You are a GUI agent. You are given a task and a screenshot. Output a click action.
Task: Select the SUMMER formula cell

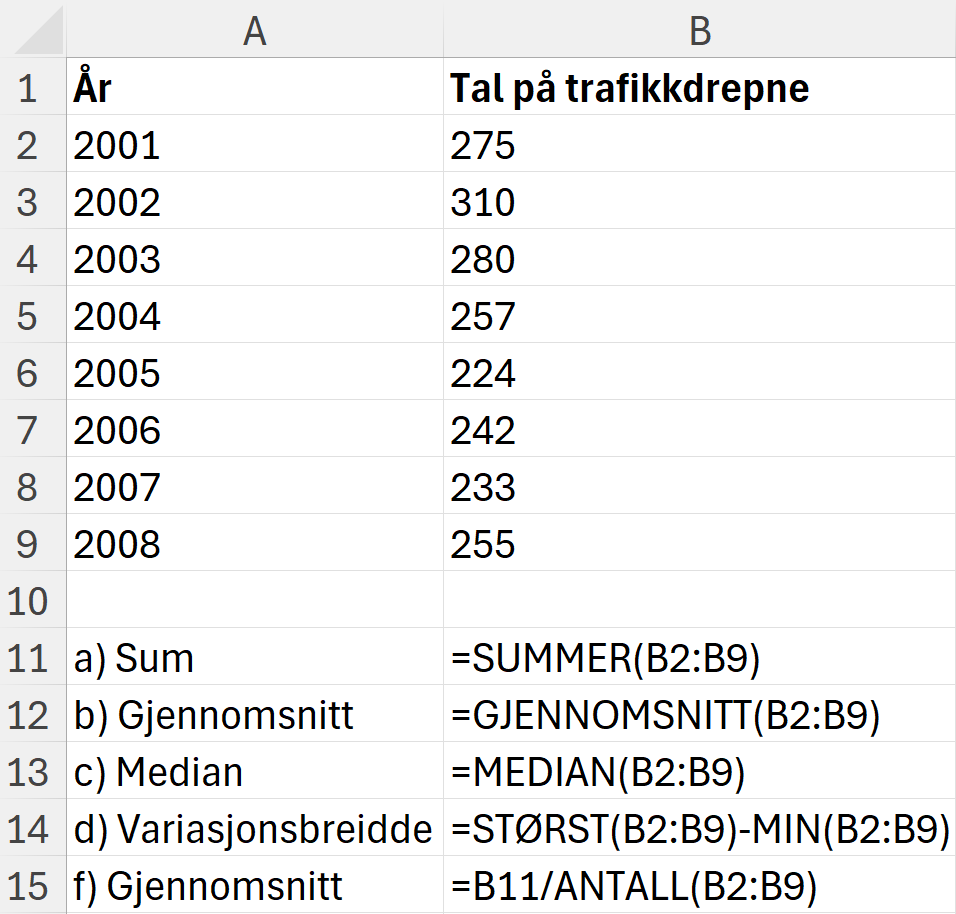point(700,657)
